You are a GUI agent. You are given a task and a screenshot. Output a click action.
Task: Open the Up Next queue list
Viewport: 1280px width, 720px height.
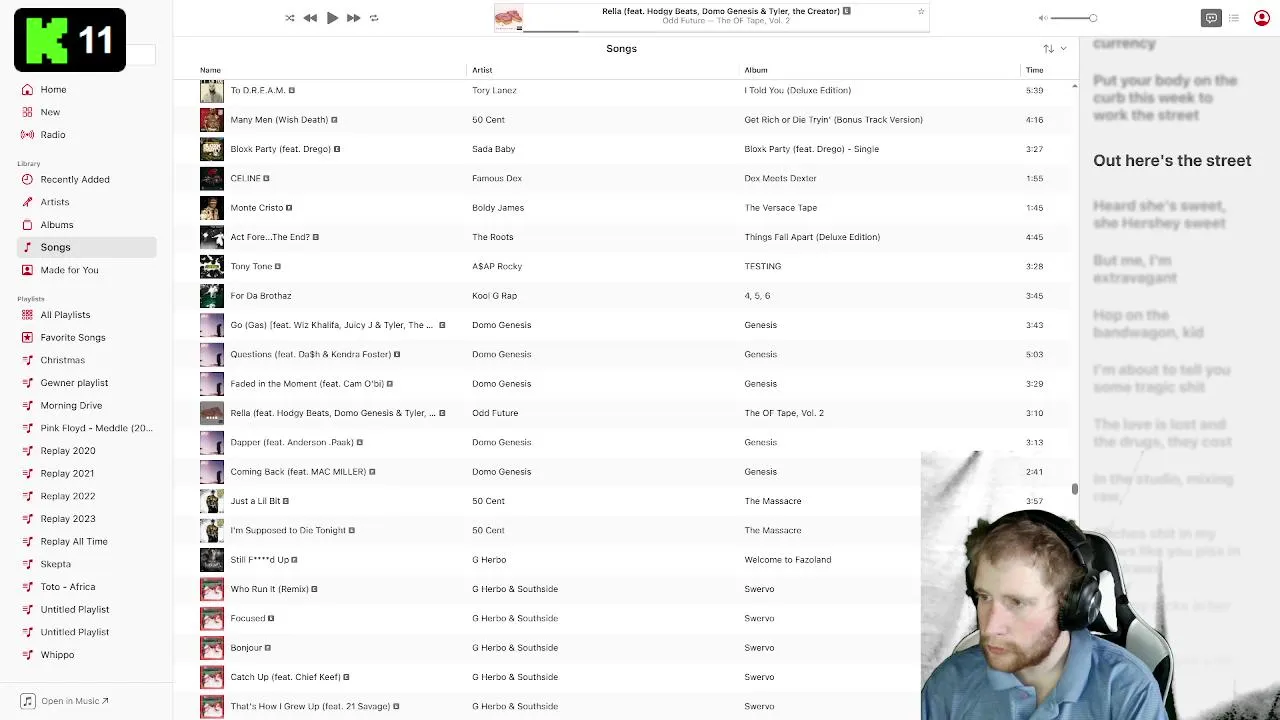coord(1234,18)
